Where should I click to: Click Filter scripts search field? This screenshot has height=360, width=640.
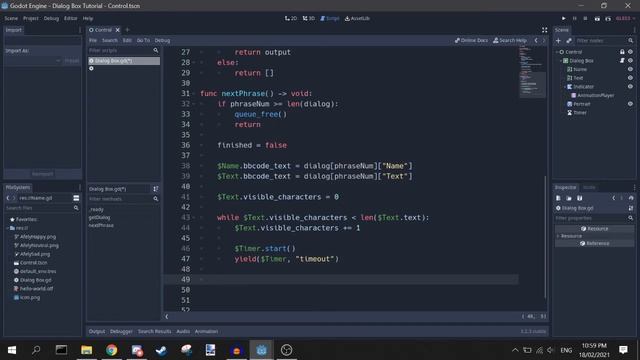coord(124,50)
